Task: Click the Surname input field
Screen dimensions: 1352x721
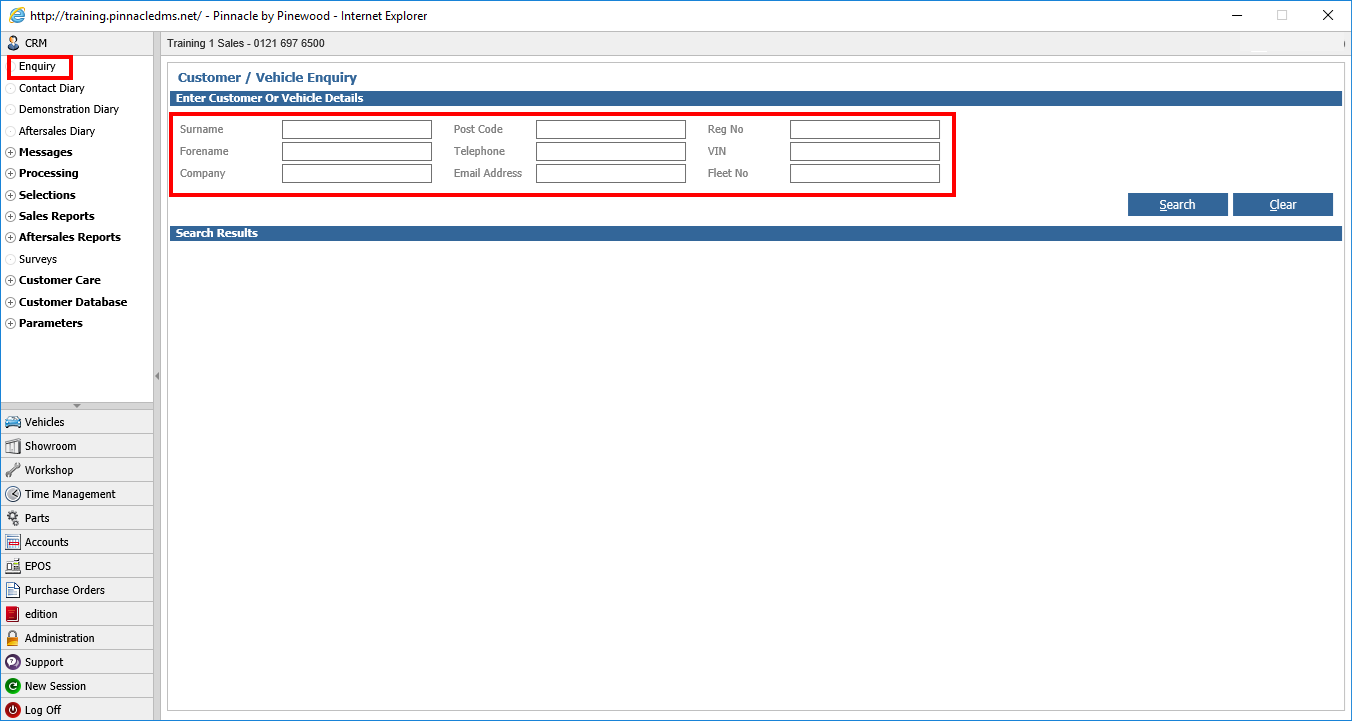Action: pos(356,128)
